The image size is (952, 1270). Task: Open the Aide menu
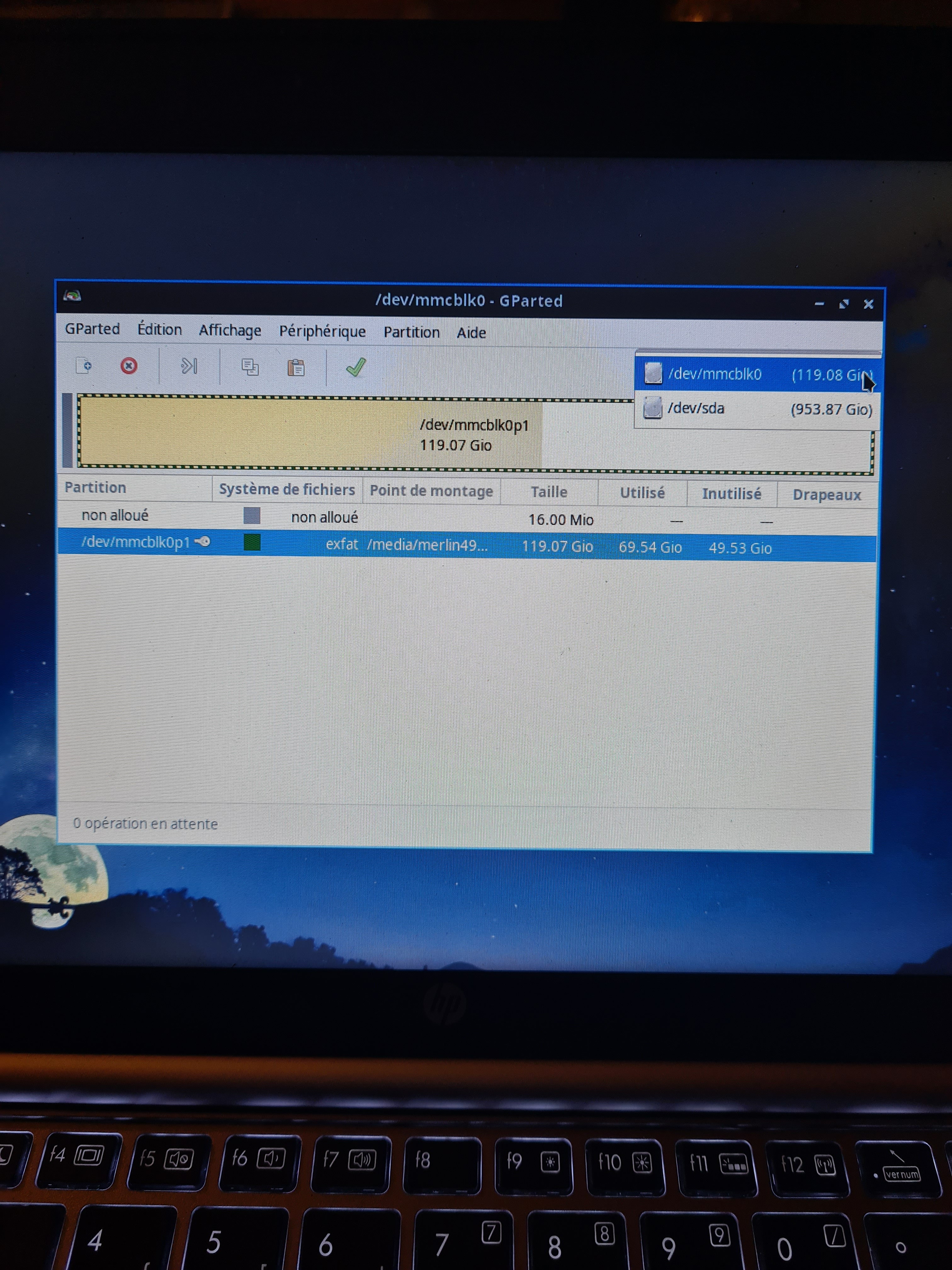[x=471, y=332]
